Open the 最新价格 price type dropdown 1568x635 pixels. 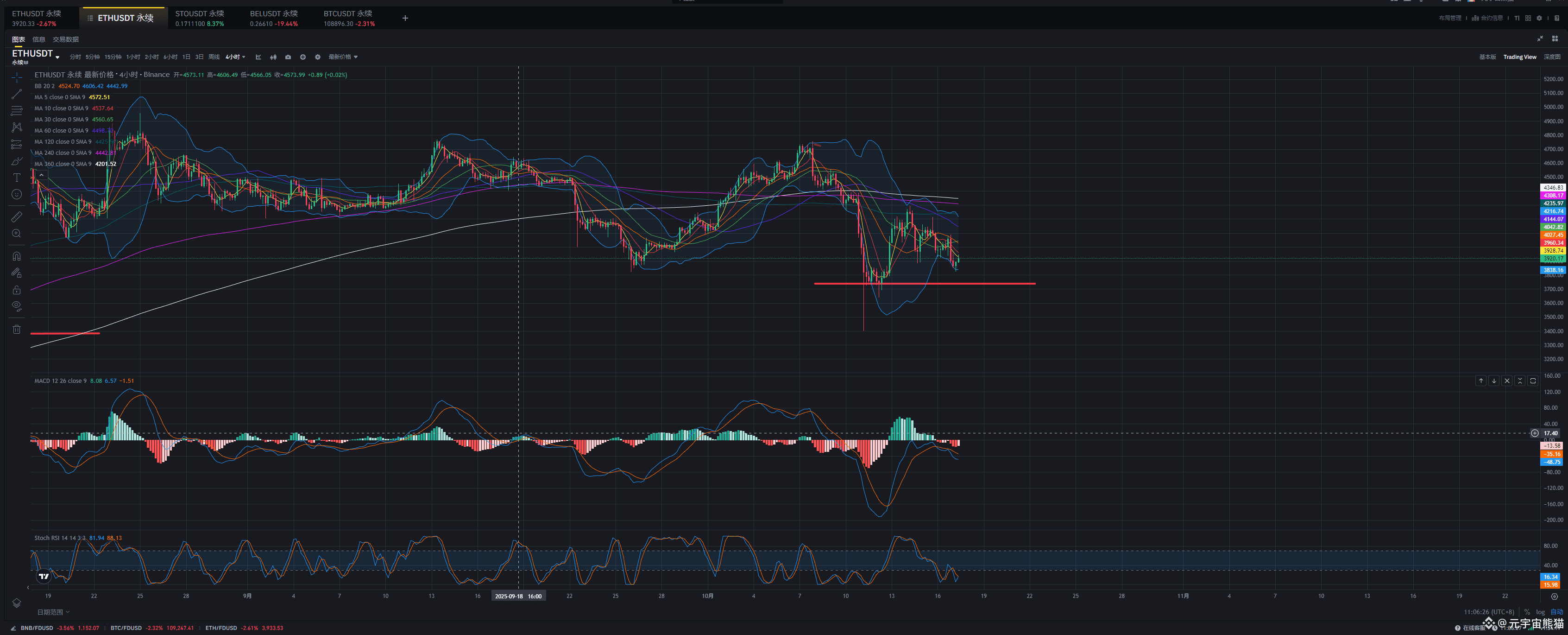(x=343, y=57)
